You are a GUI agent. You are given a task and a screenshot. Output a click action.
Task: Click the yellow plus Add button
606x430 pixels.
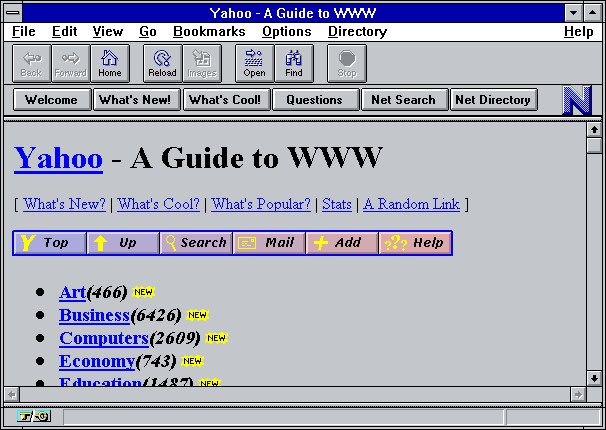(x=342, y=243)
